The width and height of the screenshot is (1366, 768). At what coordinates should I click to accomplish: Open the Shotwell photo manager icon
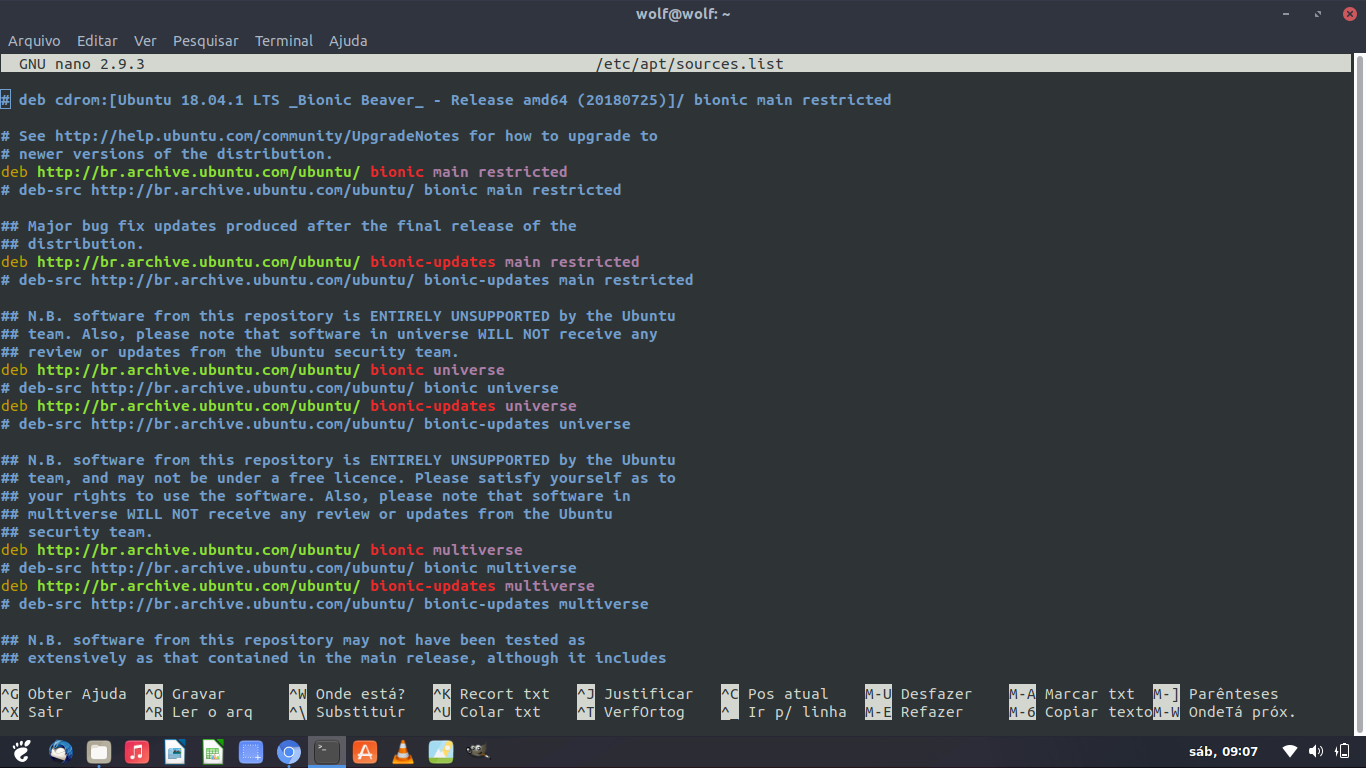[441, 751]
